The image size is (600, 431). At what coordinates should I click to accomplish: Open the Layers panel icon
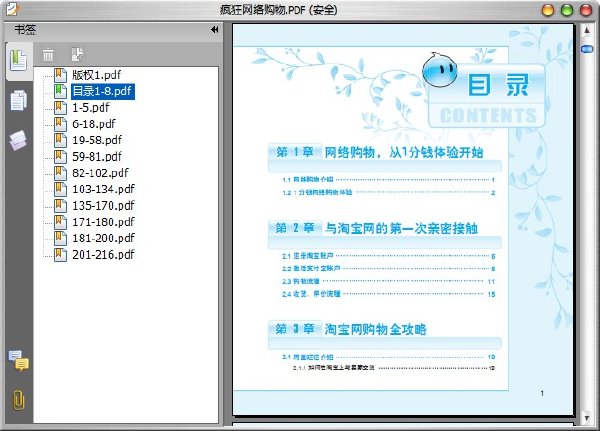(18, 140)
